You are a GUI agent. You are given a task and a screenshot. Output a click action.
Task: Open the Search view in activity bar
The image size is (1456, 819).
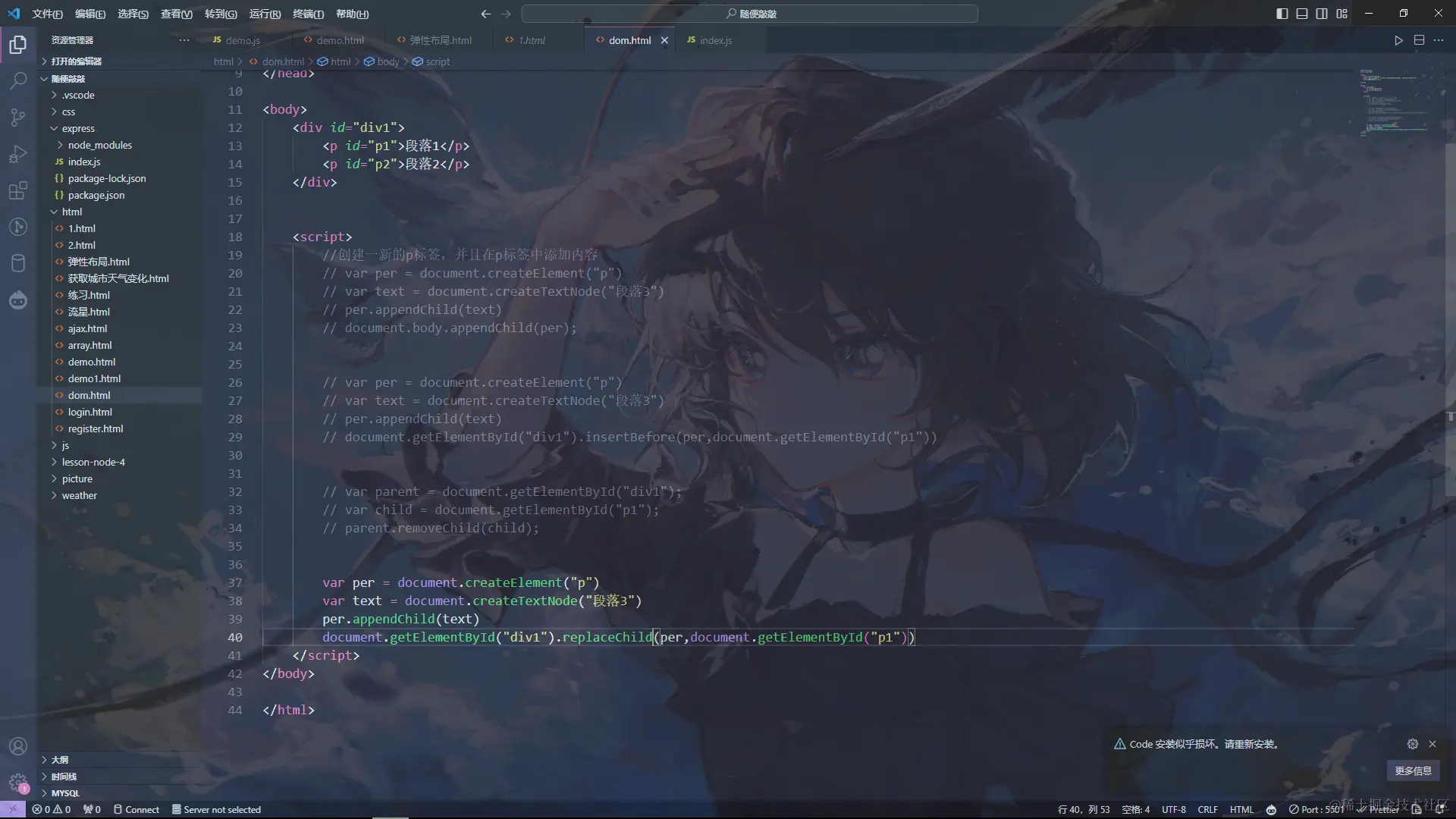point(18,80)
